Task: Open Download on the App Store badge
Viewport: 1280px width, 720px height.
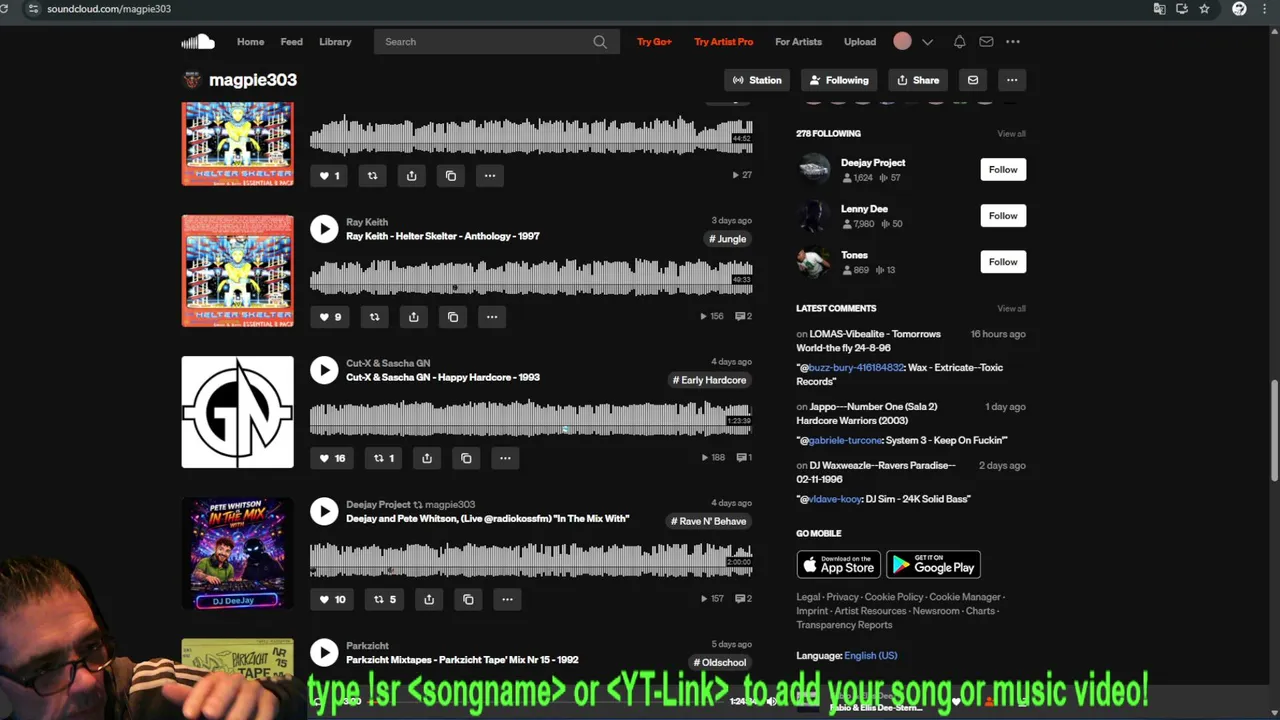Action: click(x=838, y=565)
